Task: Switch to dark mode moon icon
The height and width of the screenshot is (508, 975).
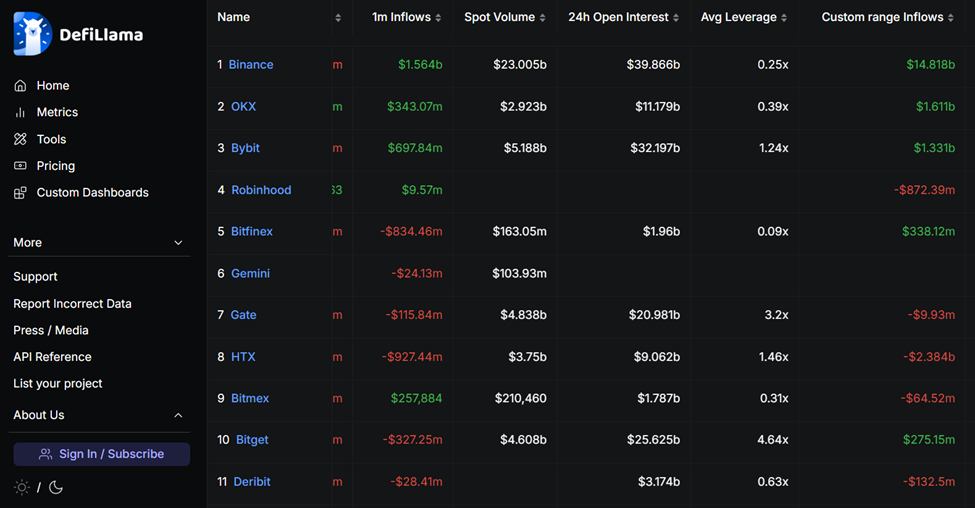Action: click(56, 487)
